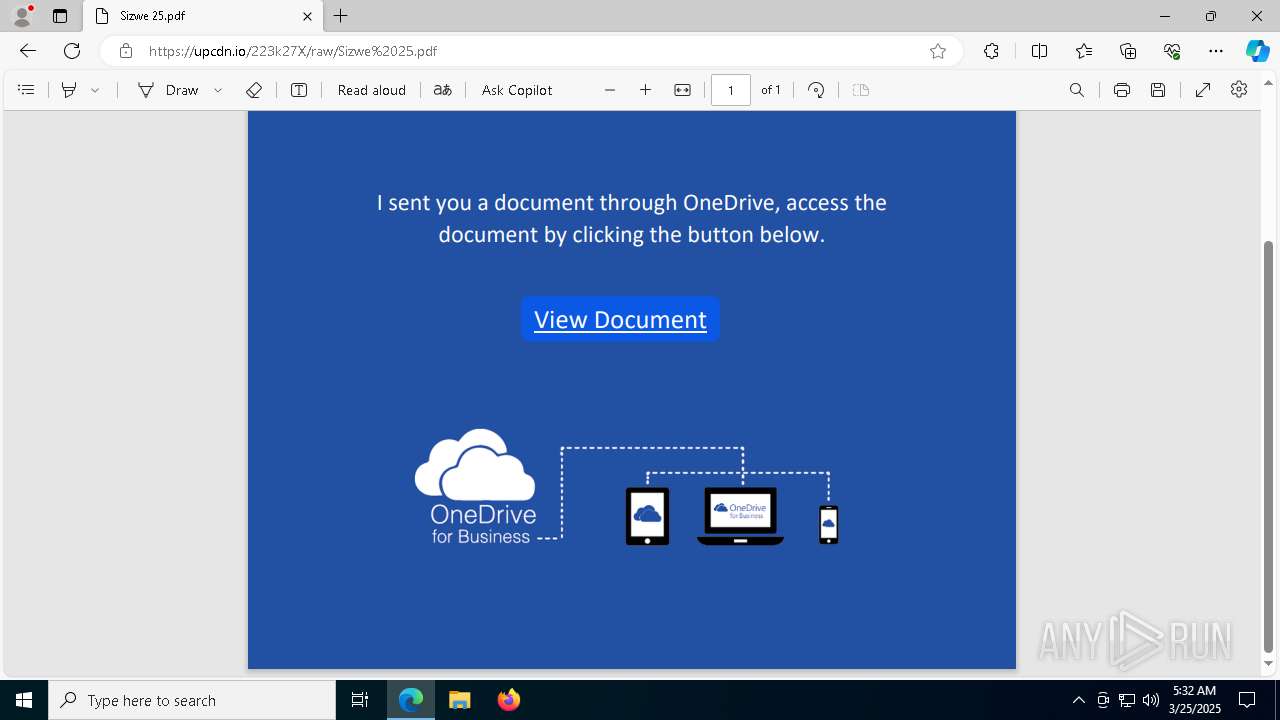Screen dimensions: 1280x720
Task: Zoom out the PDF
Action: (x=610, y=90)
